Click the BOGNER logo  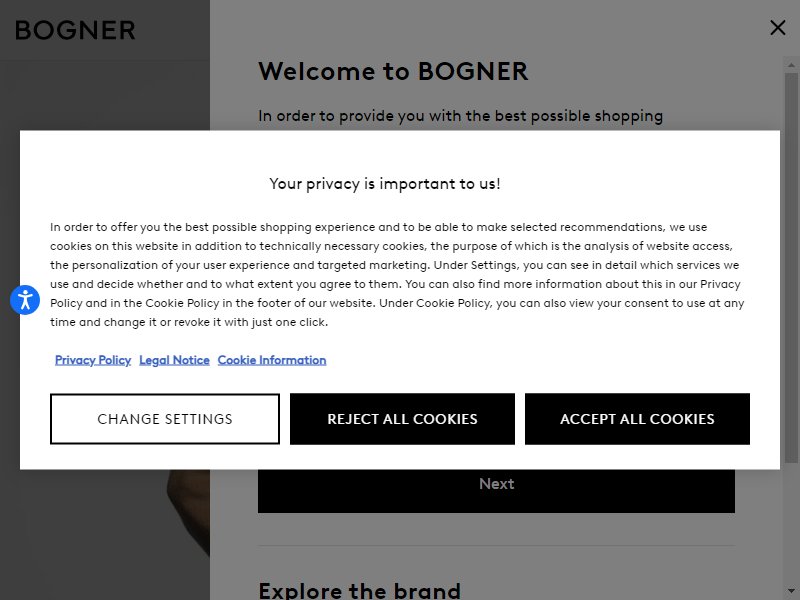click(x=75, y=30)
